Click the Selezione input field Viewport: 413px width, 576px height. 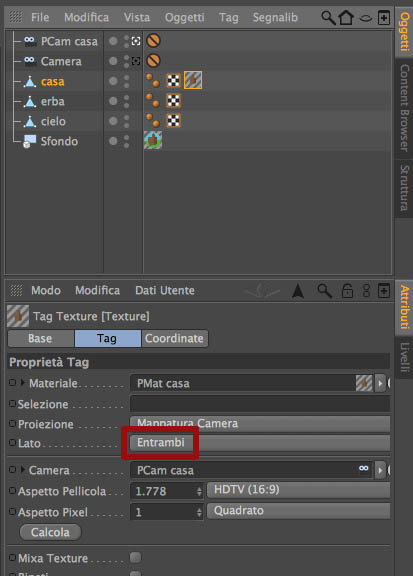[x=260, y=404]
